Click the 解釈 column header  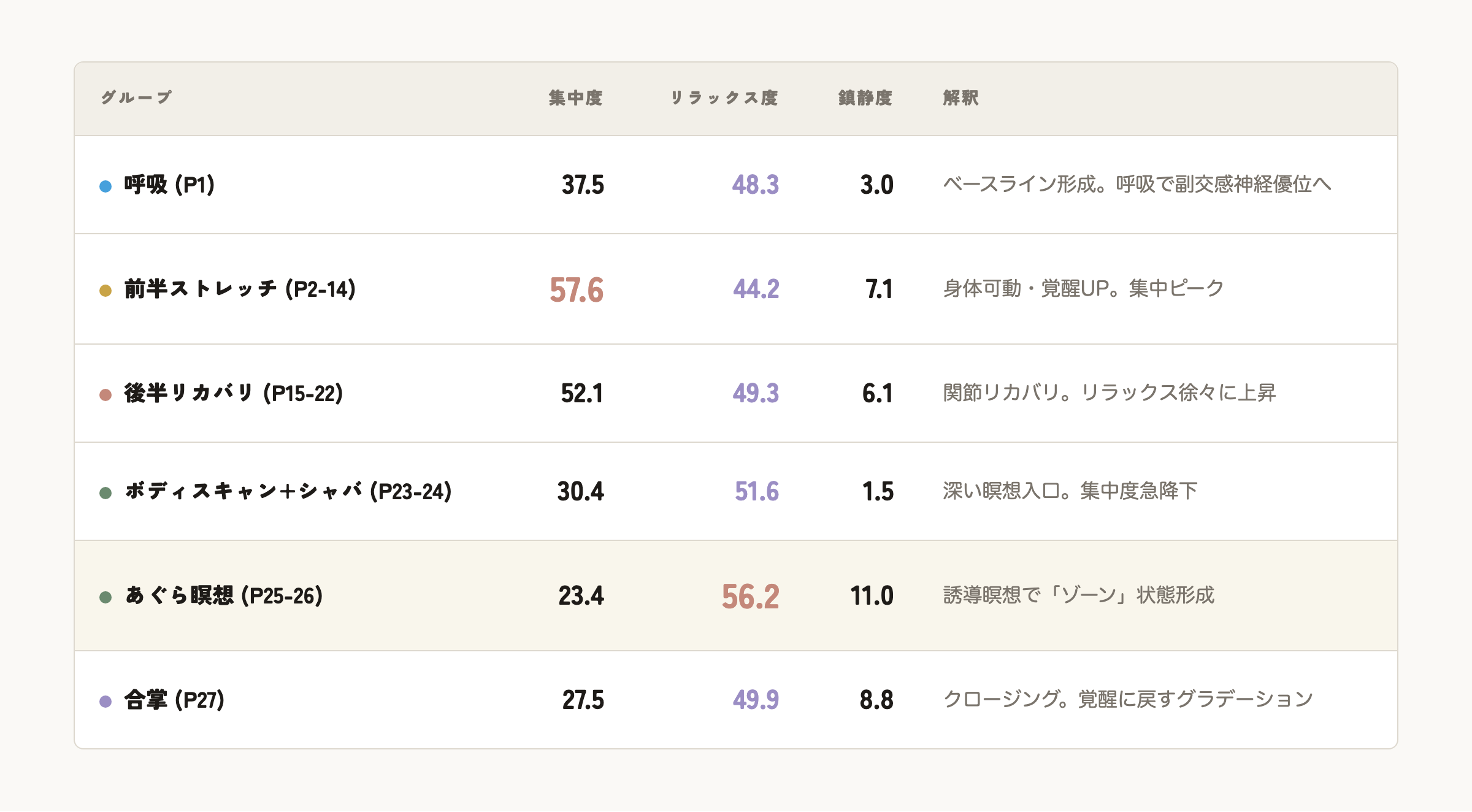961,98
